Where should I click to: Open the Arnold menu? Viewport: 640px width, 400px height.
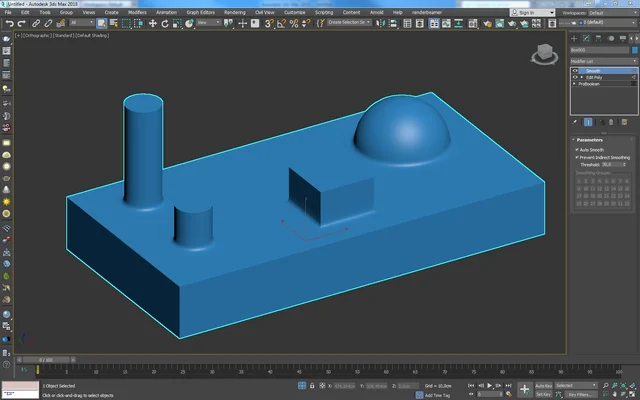coord(376,12)
